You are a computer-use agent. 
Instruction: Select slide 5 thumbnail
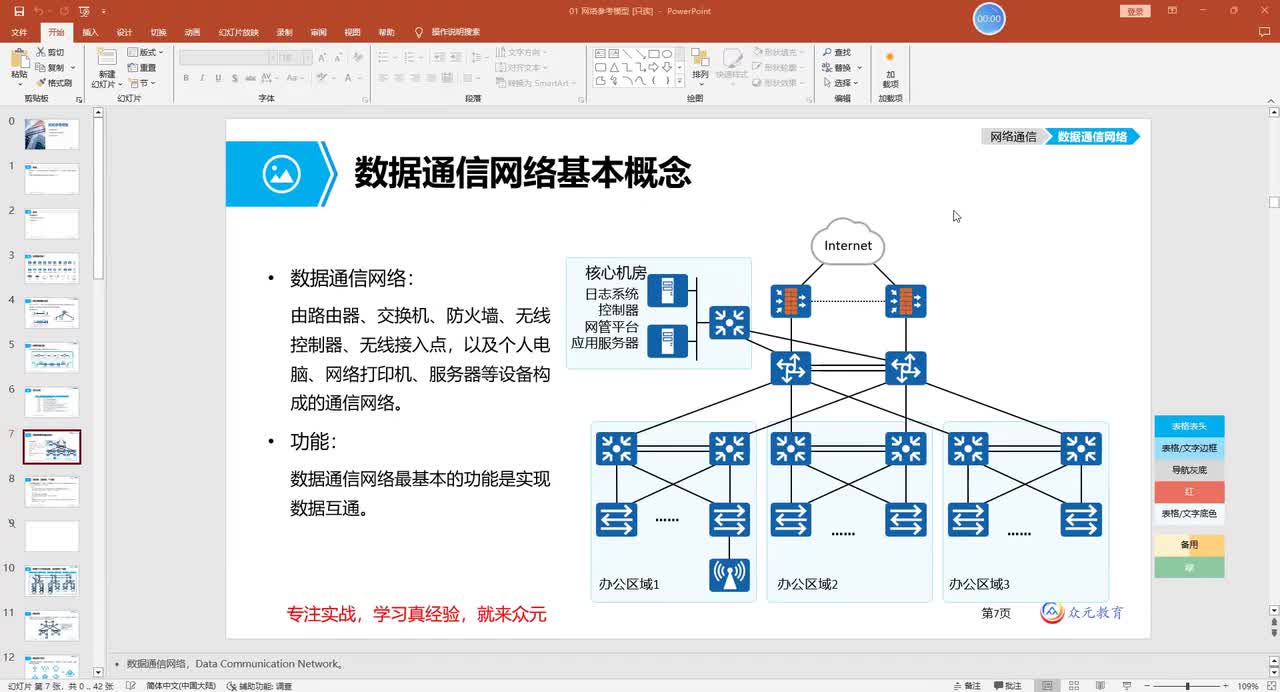pyautogui.click(x=52, y=357)
